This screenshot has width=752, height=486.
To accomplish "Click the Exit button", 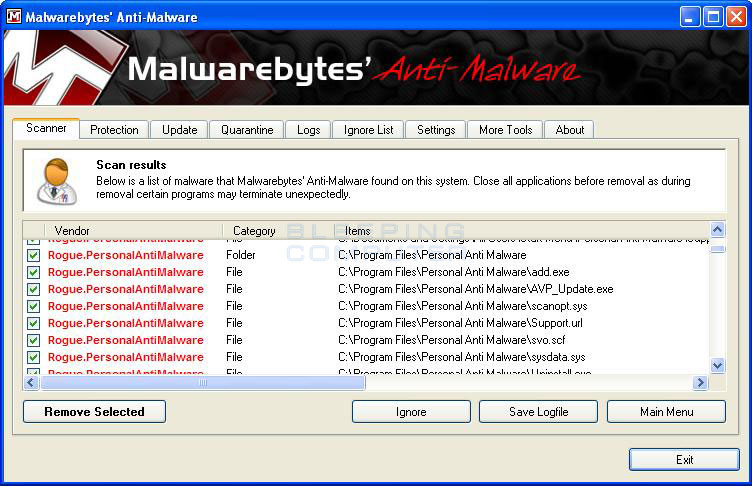I will [684, 460].
